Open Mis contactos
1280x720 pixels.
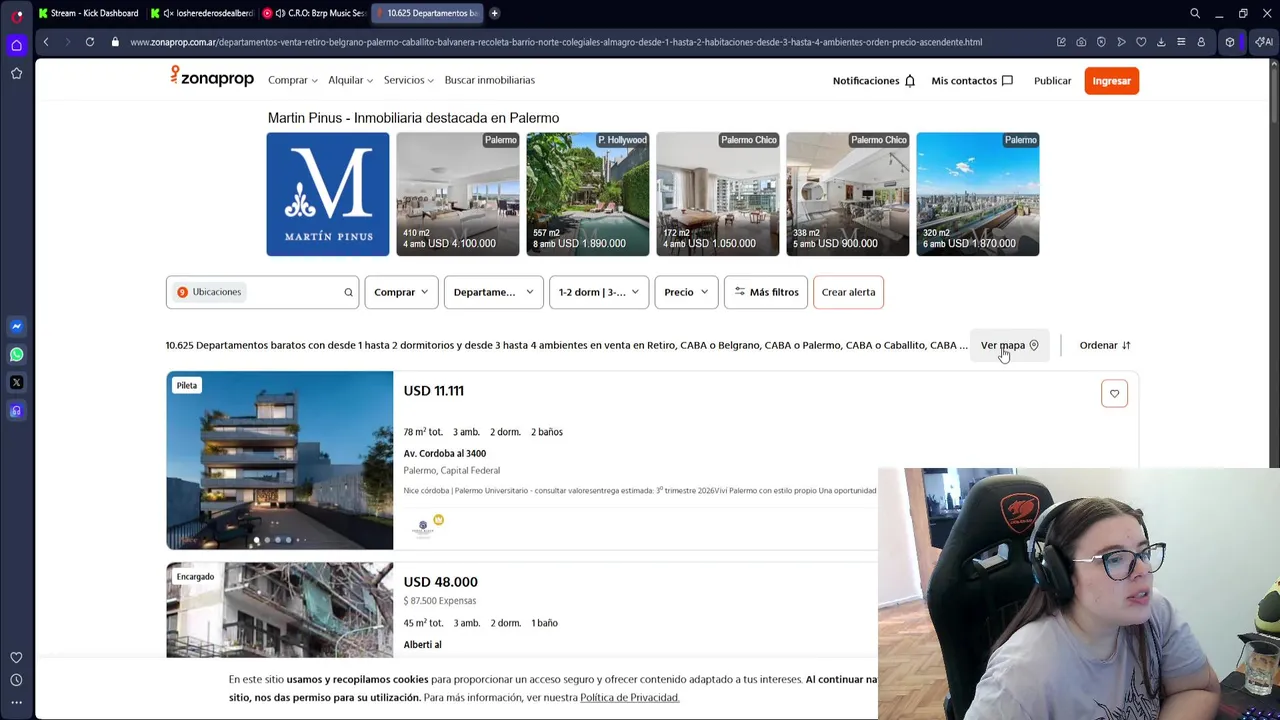pyautogui.click(x=972, y=81)
